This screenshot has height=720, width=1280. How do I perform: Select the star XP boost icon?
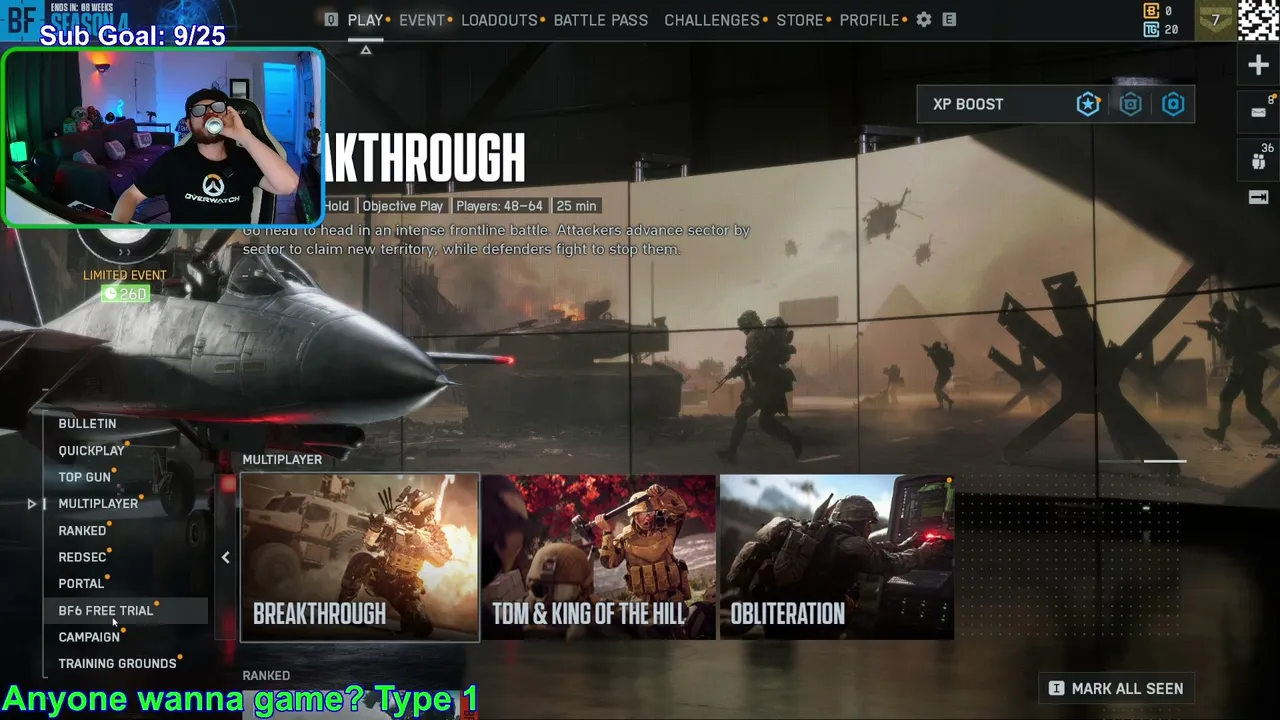(1088, 104)
